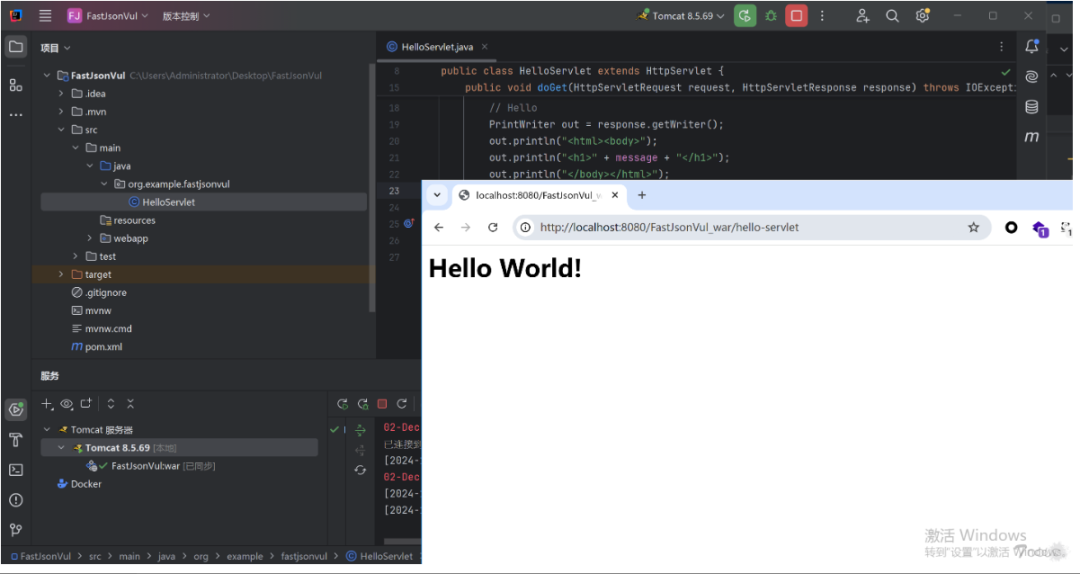
Task: Click the browser address bar URL
Action: (x=670, y=227)
